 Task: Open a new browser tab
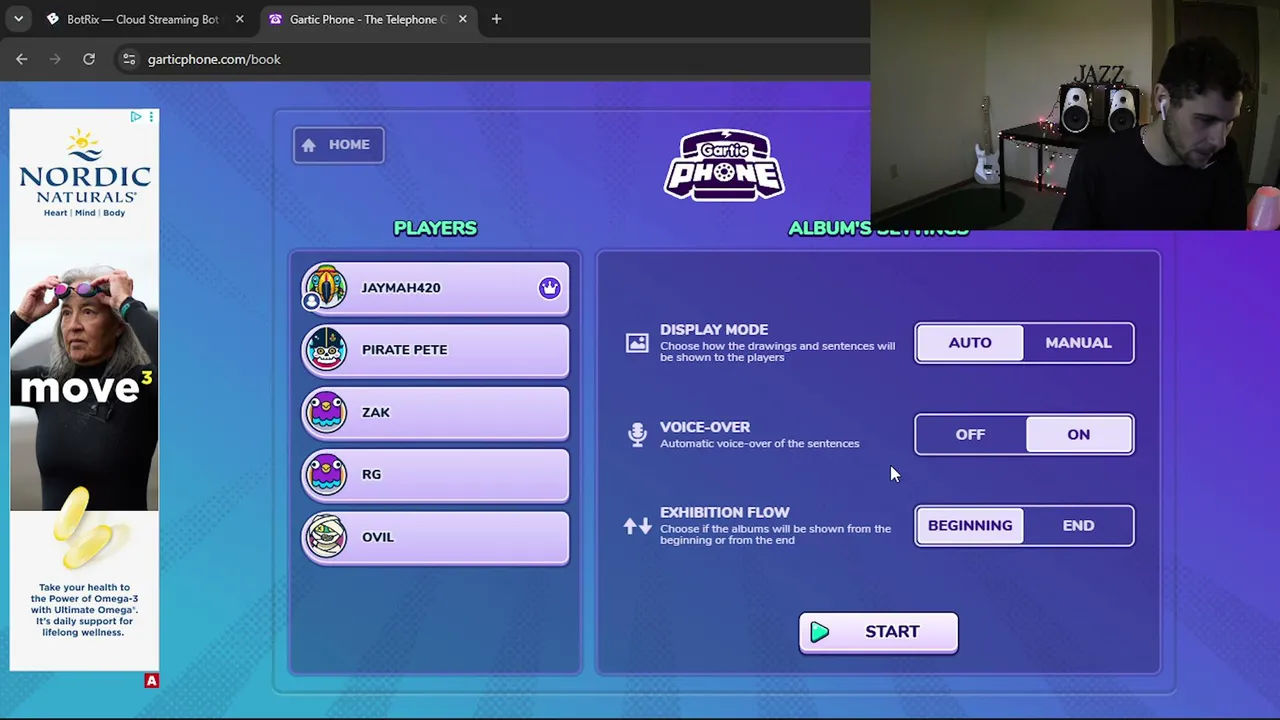point(496,19)
